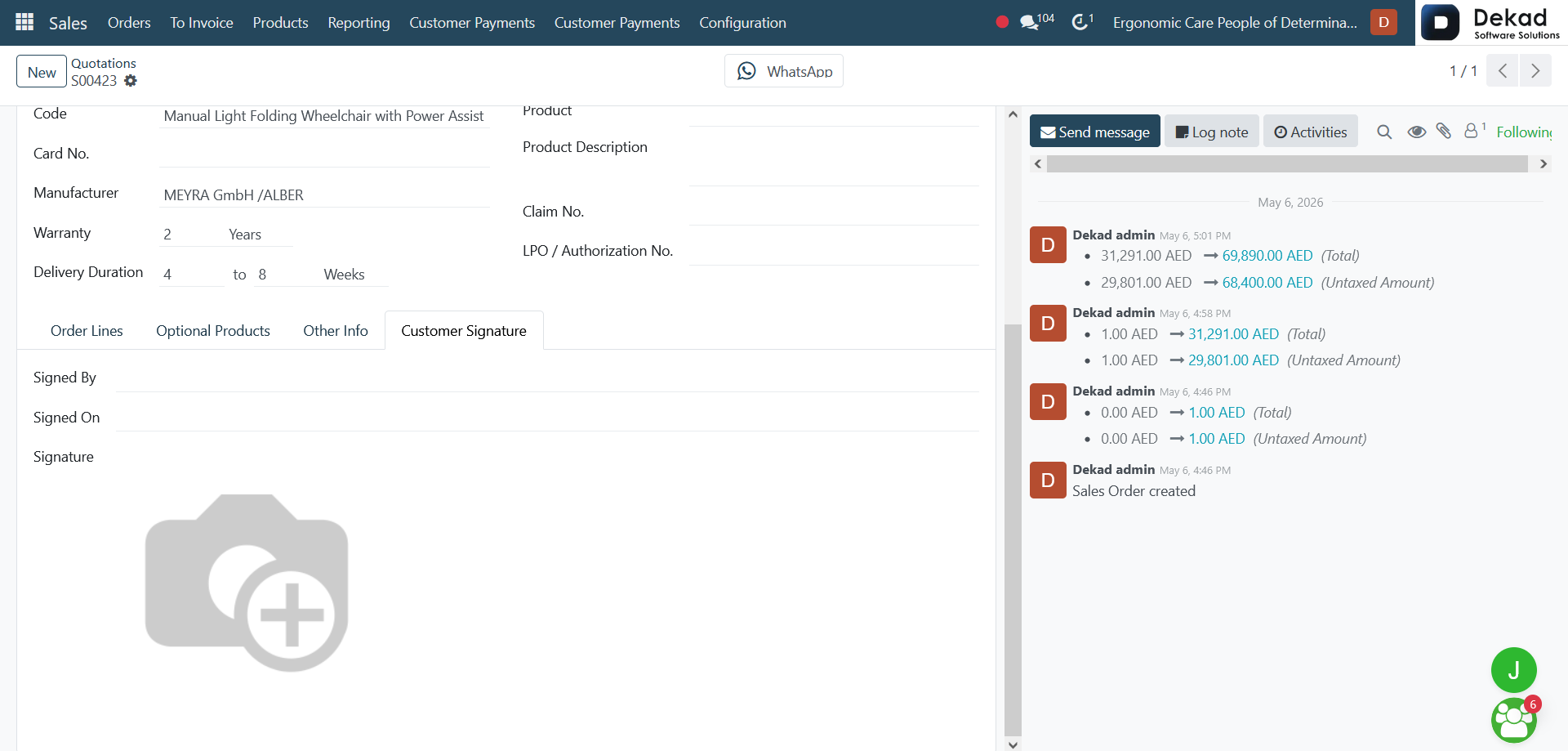Search messages in the chatter
This screenshot has height=751, width=1568.
[x=1384, y=132]
